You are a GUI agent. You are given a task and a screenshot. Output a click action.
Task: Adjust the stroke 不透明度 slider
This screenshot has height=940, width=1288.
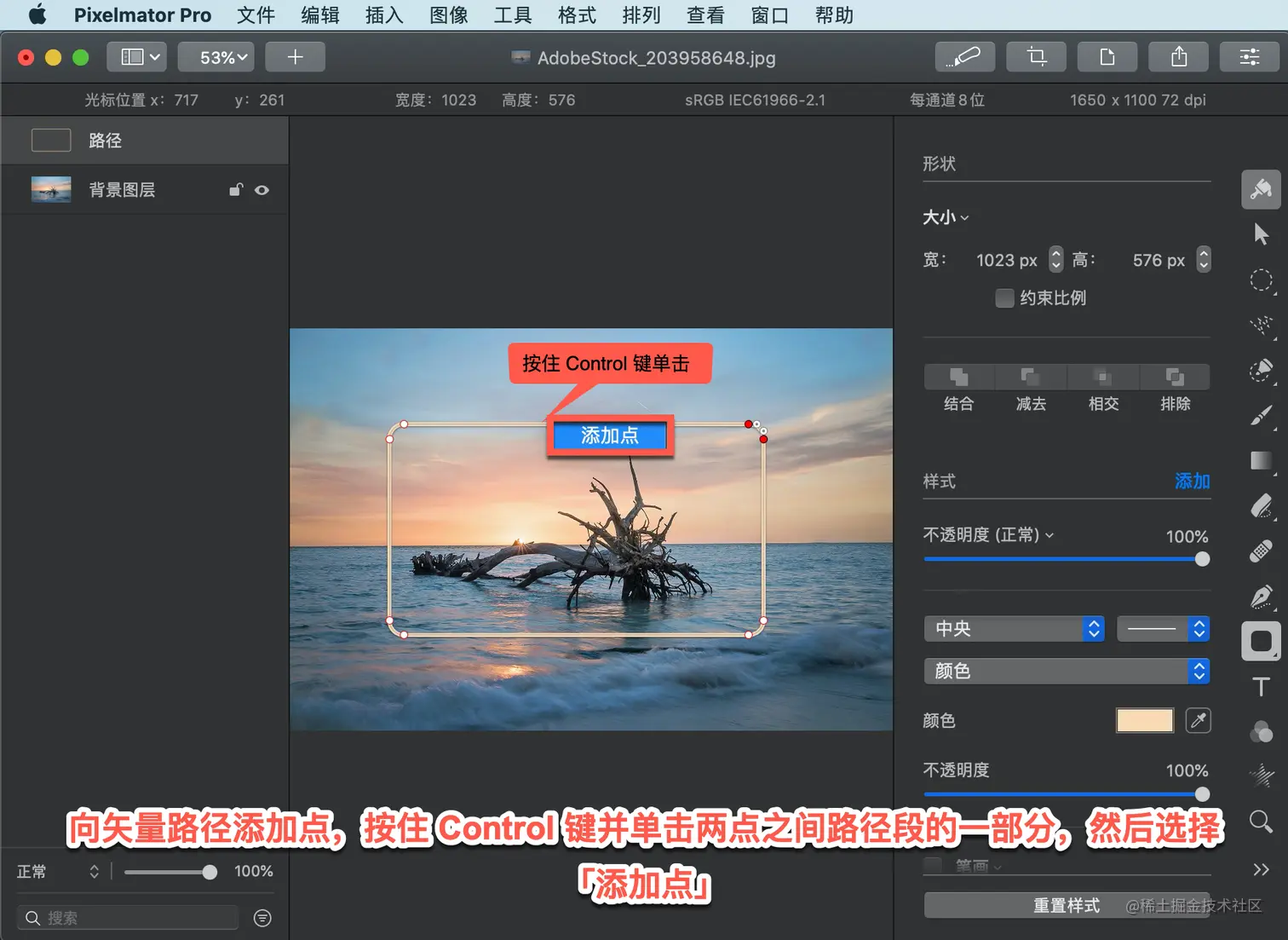(1067, 794)
